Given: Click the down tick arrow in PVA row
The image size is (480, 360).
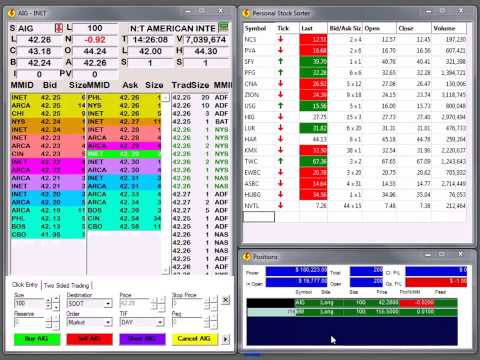Looking at the screenshot, I should (x=281, y=50).
